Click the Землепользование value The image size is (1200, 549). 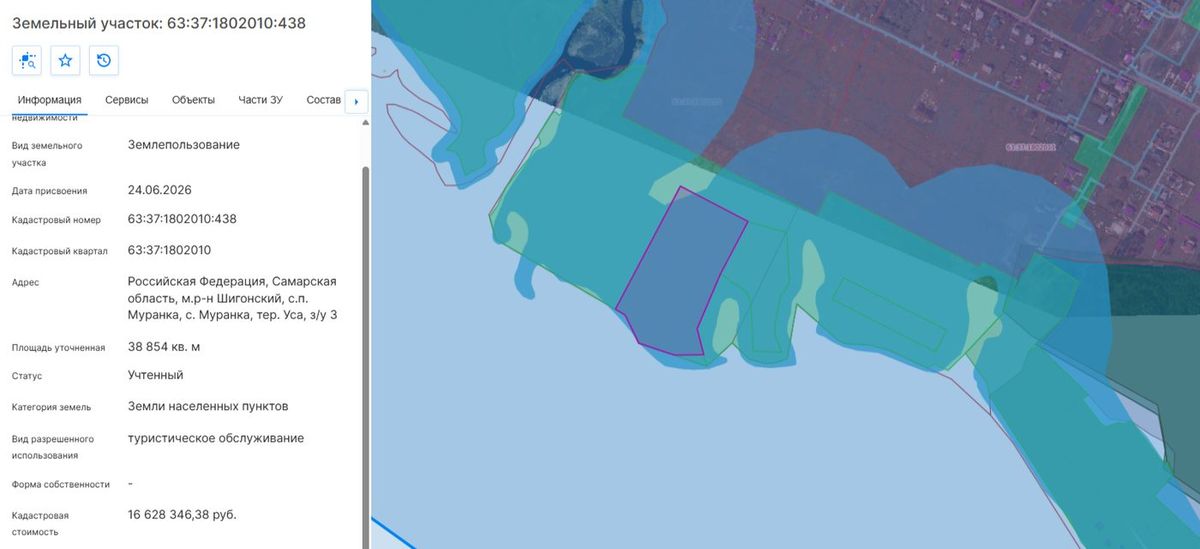pos(184,144)
